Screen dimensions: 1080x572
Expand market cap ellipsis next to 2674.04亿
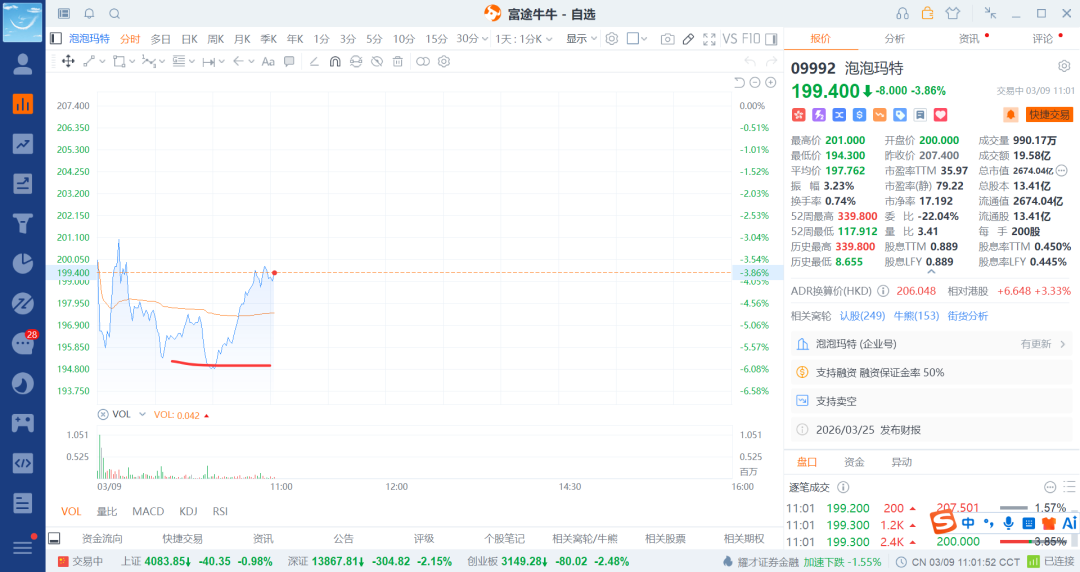[x=1062, y=170]
